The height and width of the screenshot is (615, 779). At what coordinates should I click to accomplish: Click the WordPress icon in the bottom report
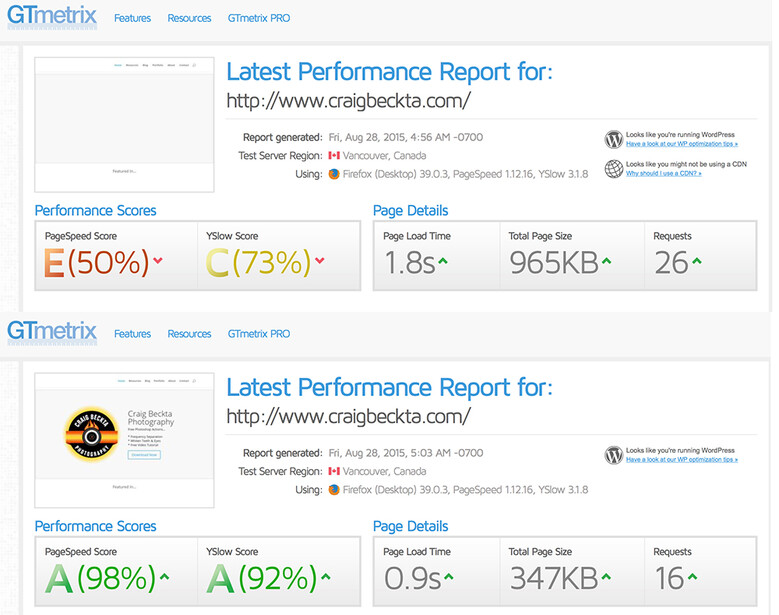614,455
